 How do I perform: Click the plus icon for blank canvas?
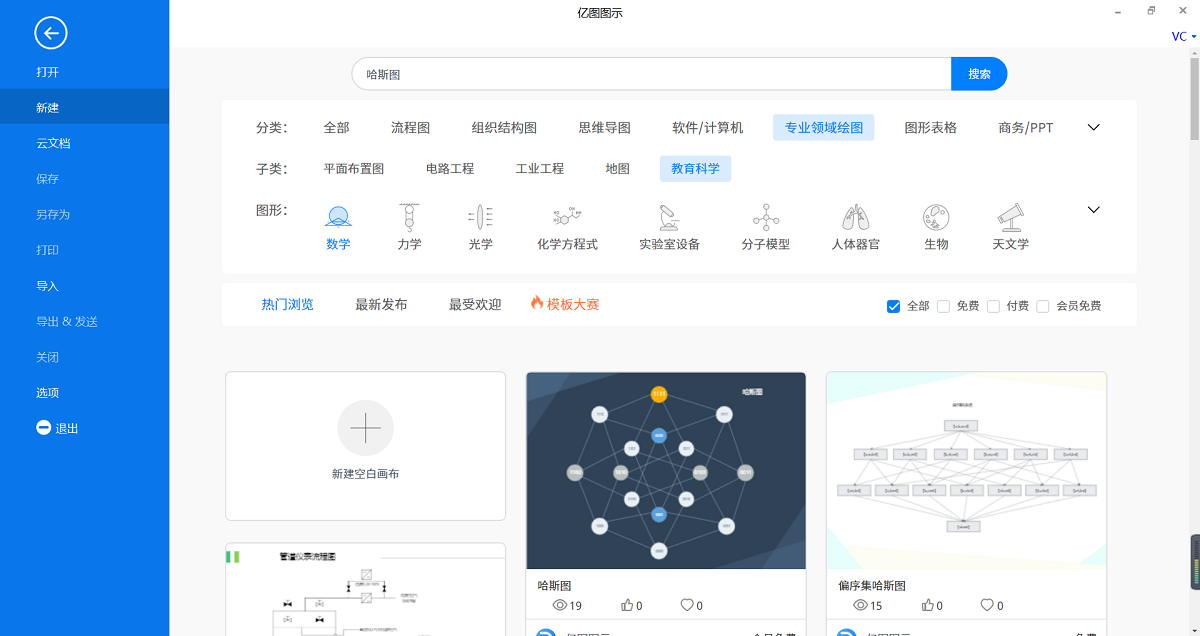tap(365, 428)
